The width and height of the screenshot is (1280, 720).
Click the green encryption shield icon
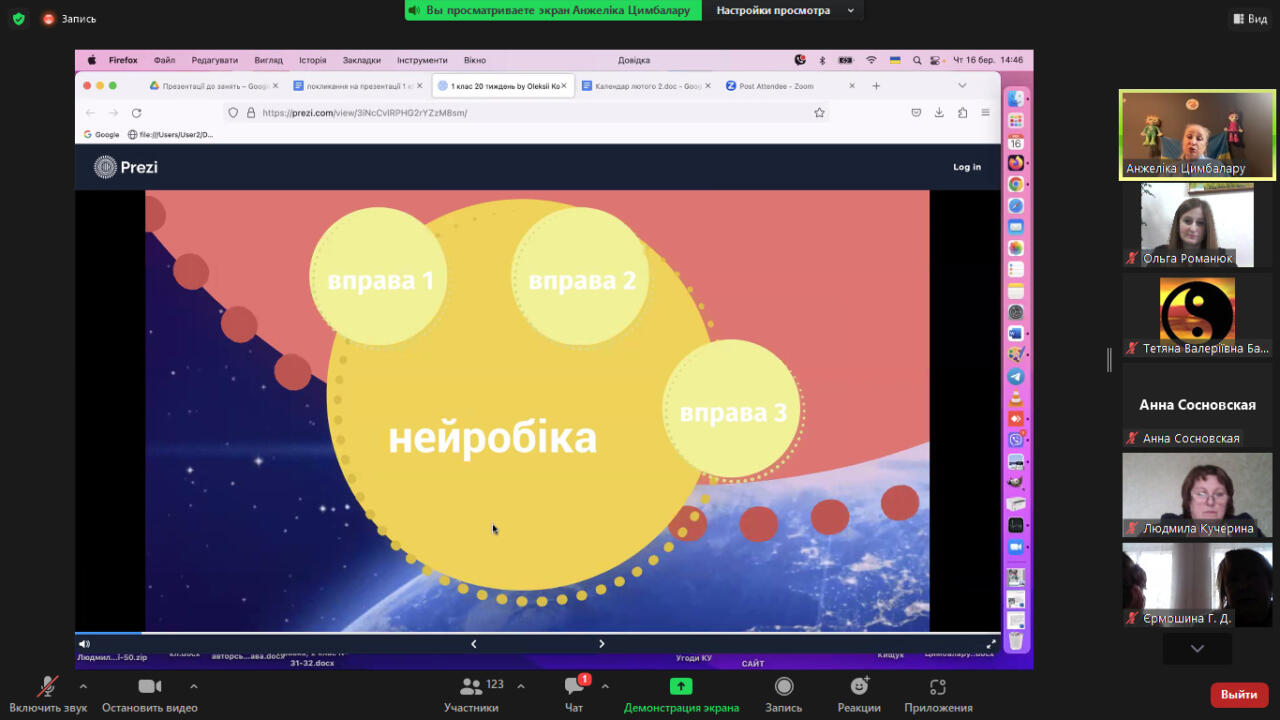coord(18,19)
